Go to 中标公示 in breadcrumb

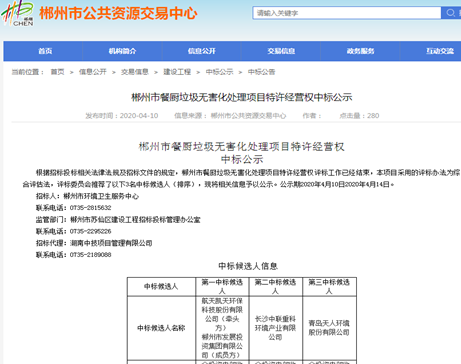[x=219, y=72]
